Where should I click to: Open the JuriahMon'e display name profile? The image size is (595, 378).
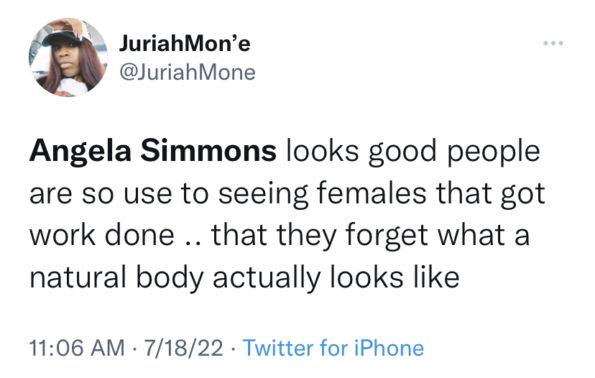coord(185,43)
